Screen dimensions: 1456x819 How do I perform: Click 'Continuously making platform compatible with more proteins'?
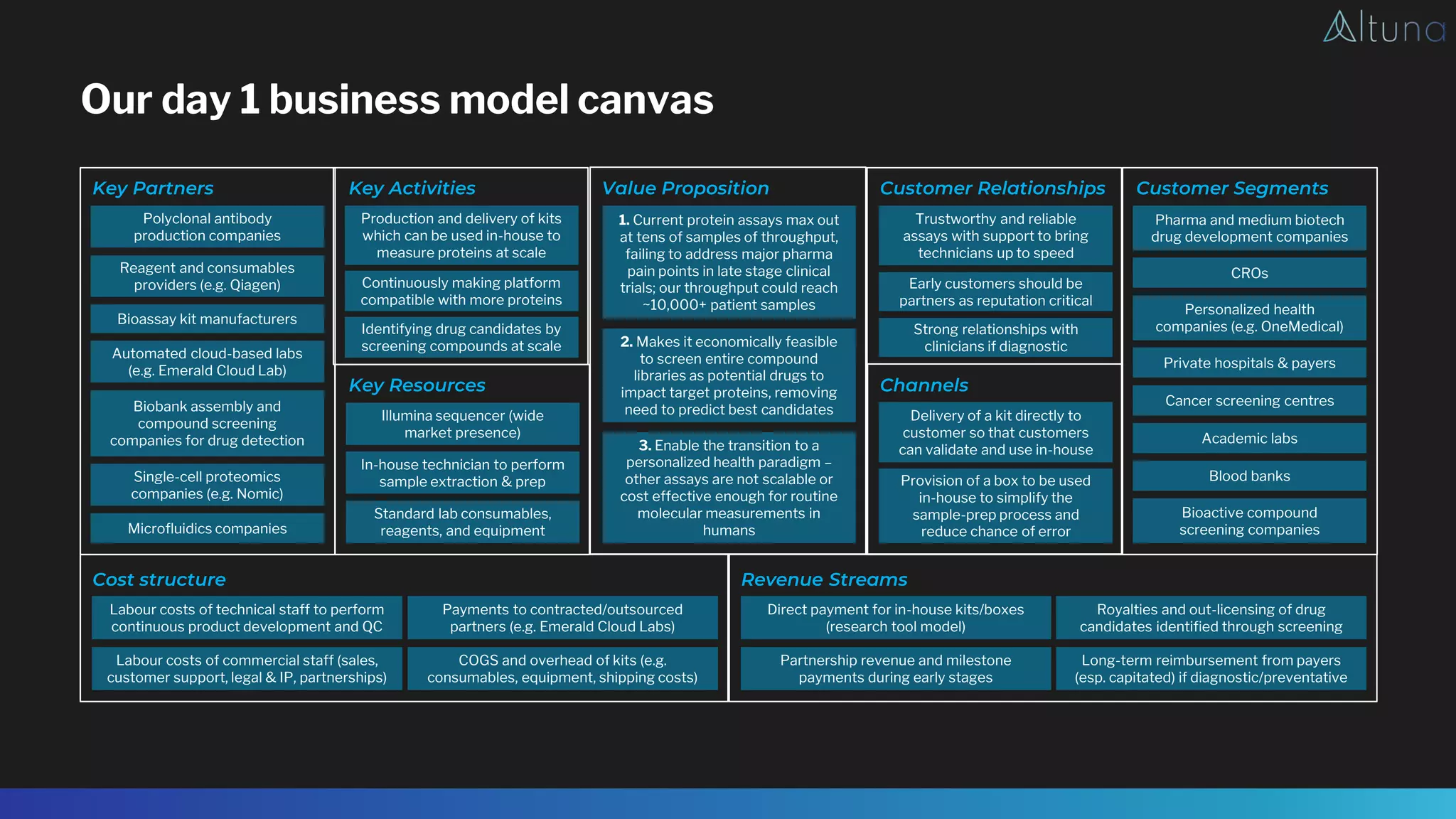point(461,291)
